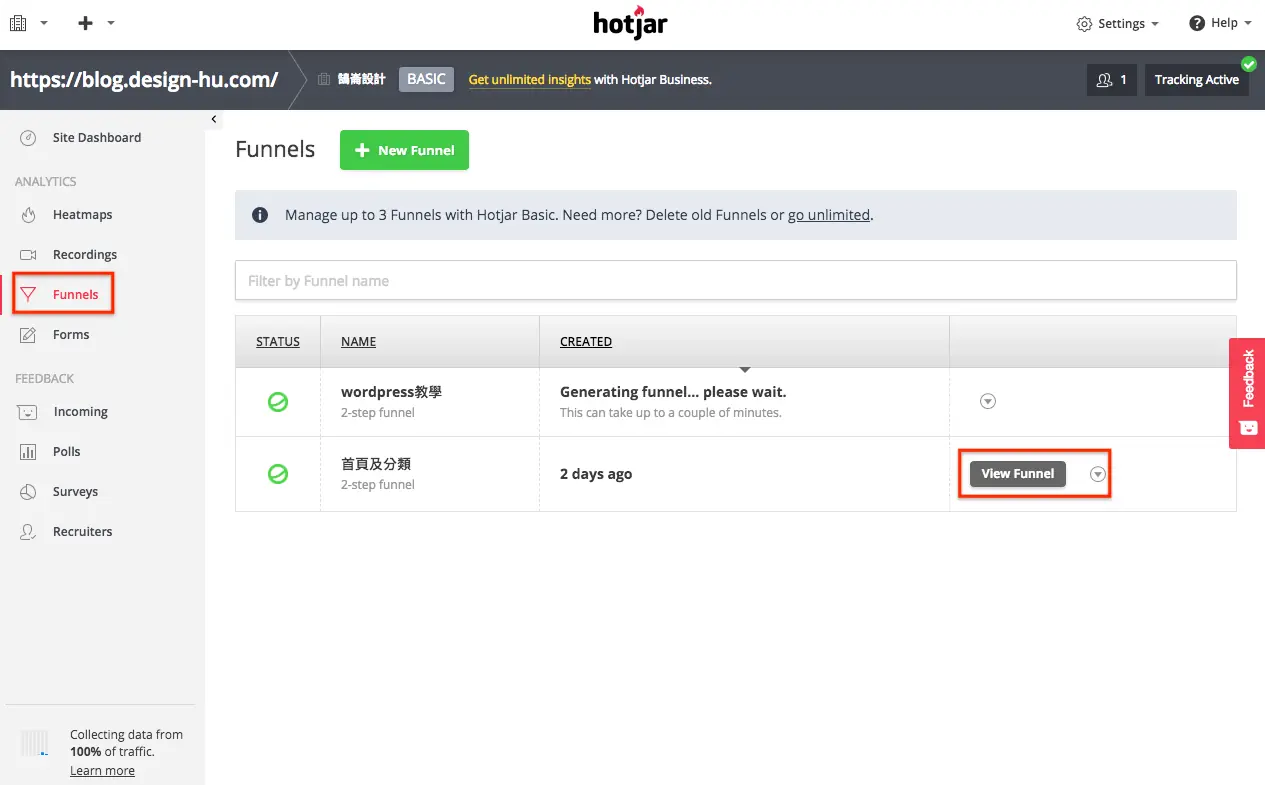Screen dimensions: 1265x785
Task: Click the Site Dashboard gauge icon
Action: (x=29, y=138)
